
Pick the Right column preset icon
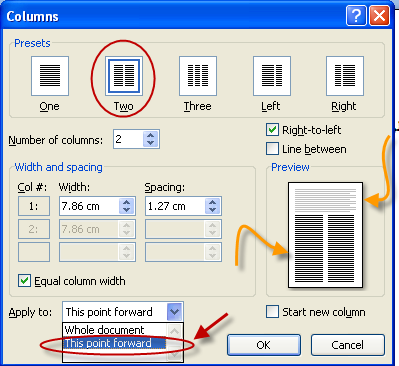tap(345, 76)
